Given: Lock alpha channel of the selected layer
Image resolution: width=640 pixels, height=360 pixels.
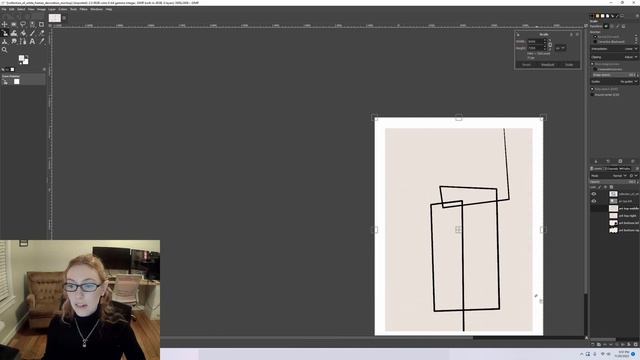Looking at the screenshot, I should (611, 187).
